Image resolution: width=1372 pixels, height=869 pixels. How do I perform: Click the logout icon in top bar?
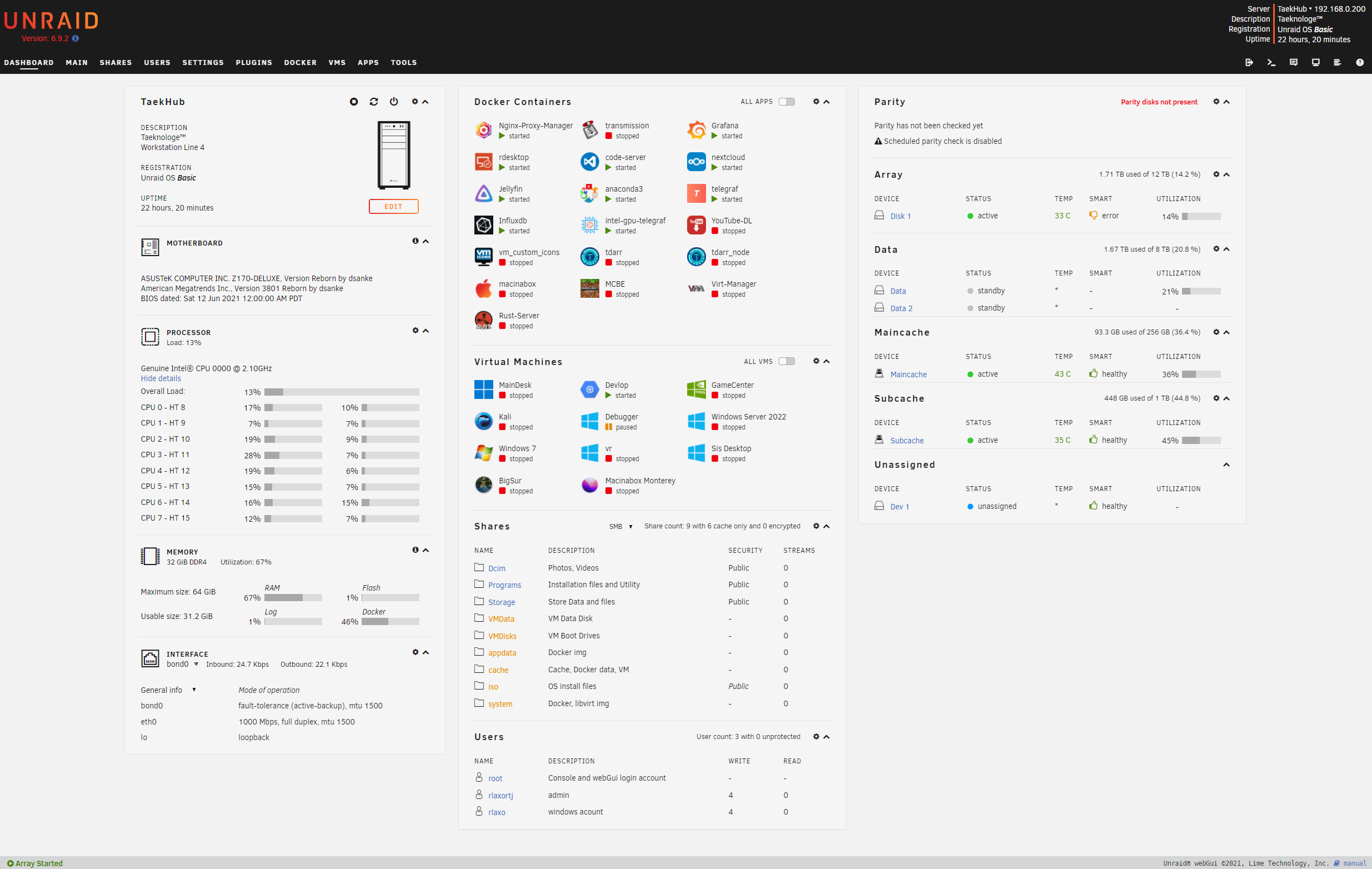click(x=1248, y=63)
